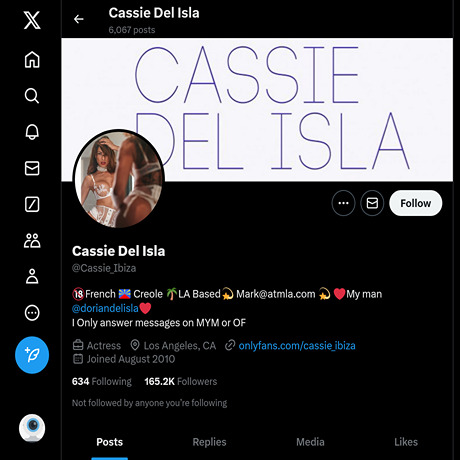Open Messages envelope in sidebar
The image size is (460, 460).
(32, 168)
